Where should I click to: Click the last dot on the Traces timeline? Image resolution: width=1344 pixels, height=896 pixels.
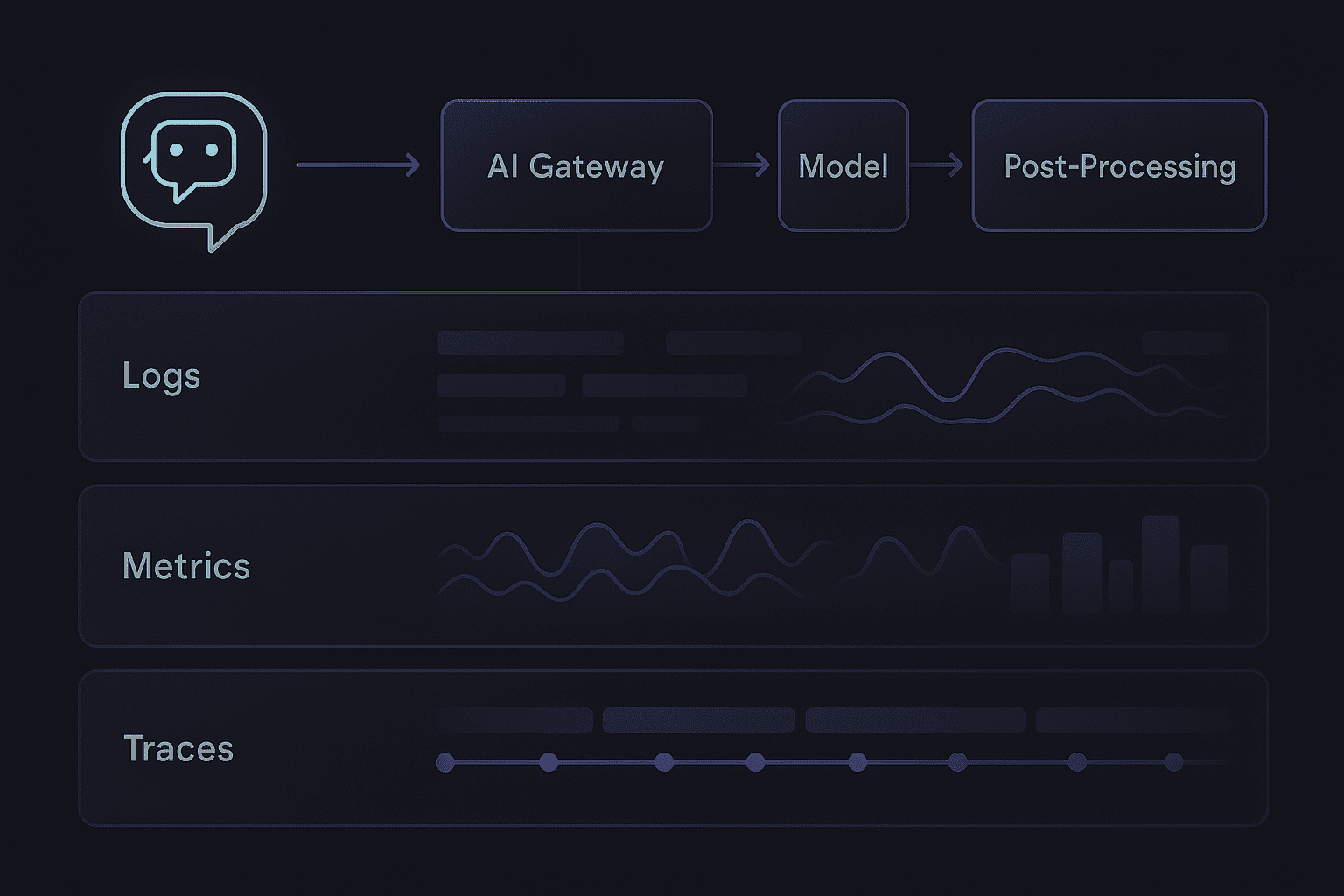tap(1174, 762)
